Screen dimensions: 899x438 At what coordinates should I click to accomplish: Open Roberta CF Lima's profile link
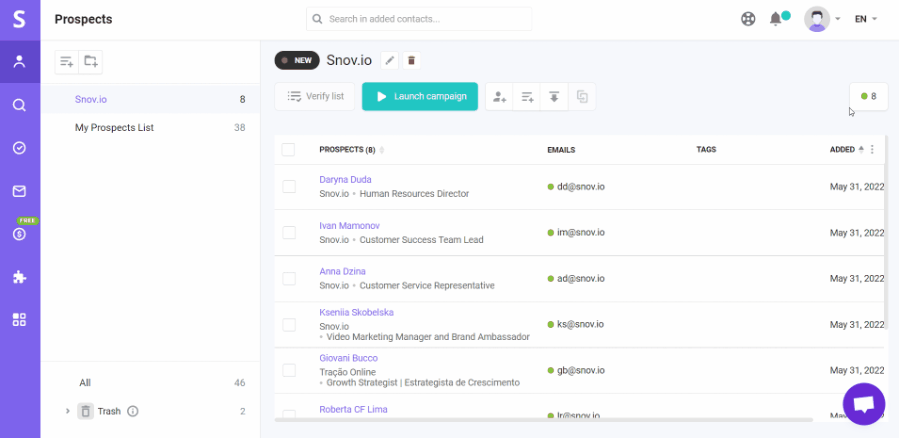[x=353, y=409]
